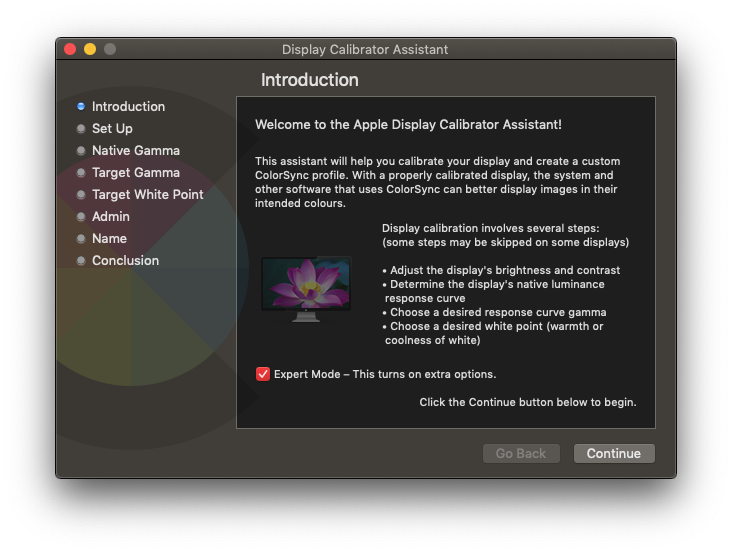Click 'Display calibration involves several steps:' text

491,228
